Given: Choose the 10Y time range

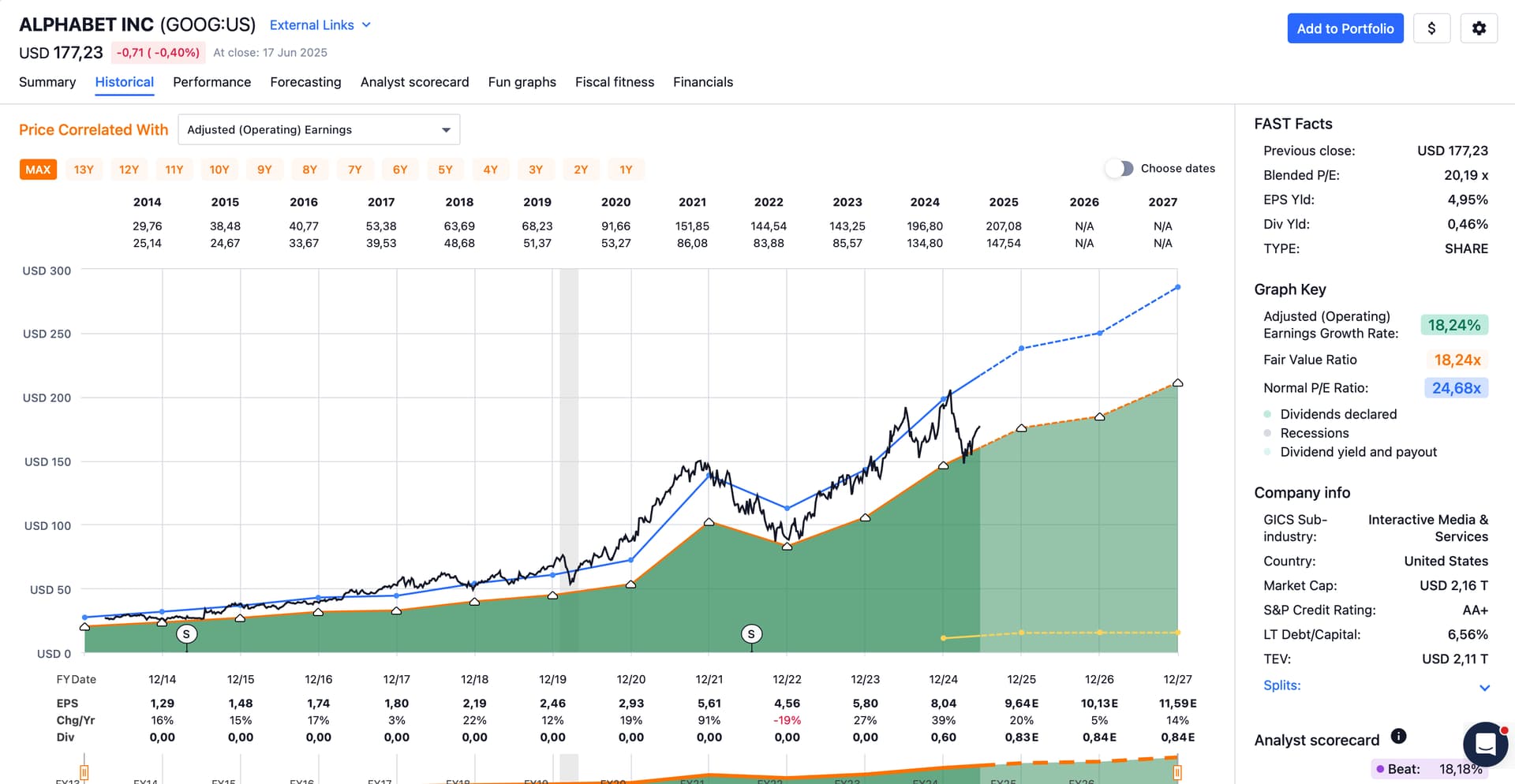Looking at the screenshot, I should (x=219, y=170).
